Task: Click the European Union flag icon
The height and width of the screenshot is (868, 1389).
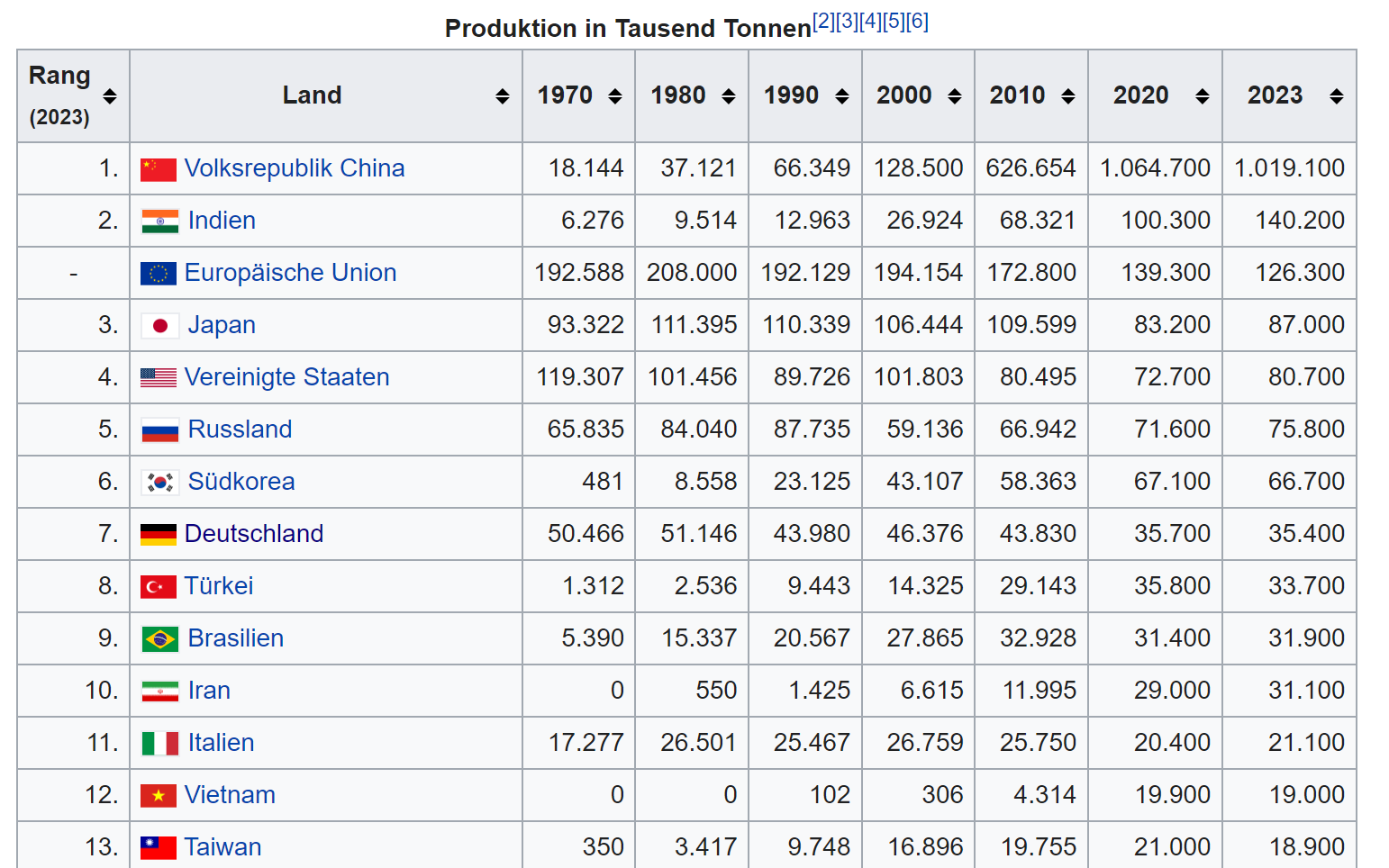Action: pyautogui.click(x=159, y=274)
